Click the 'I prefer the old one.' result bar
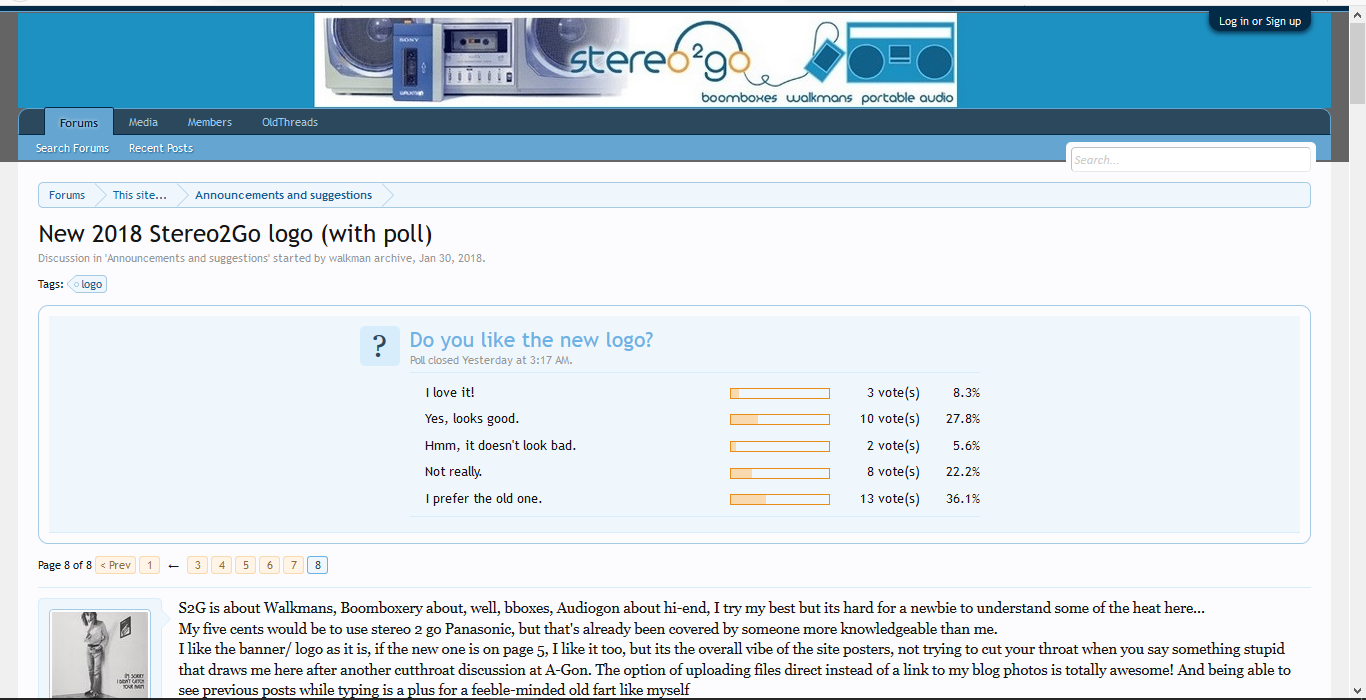The height and width of the screenshot is (700, 1366). click(x=780, y=499)
